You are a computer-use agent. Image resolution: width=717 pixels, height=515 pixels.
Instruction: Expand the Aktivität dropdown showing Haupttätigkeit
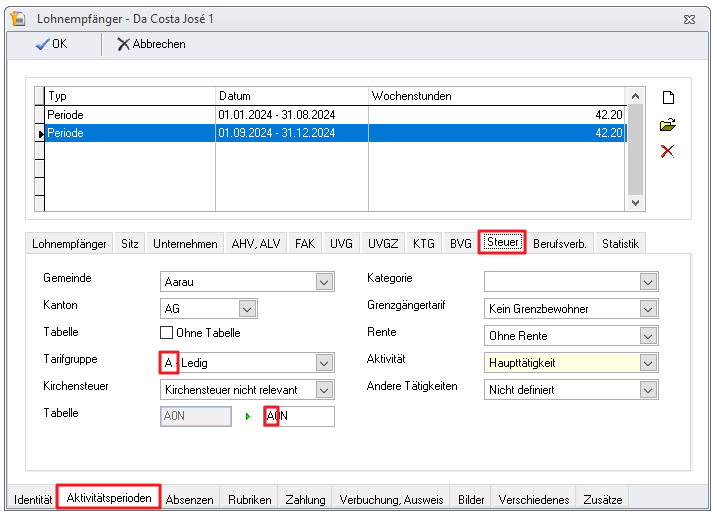coord(648,363)
